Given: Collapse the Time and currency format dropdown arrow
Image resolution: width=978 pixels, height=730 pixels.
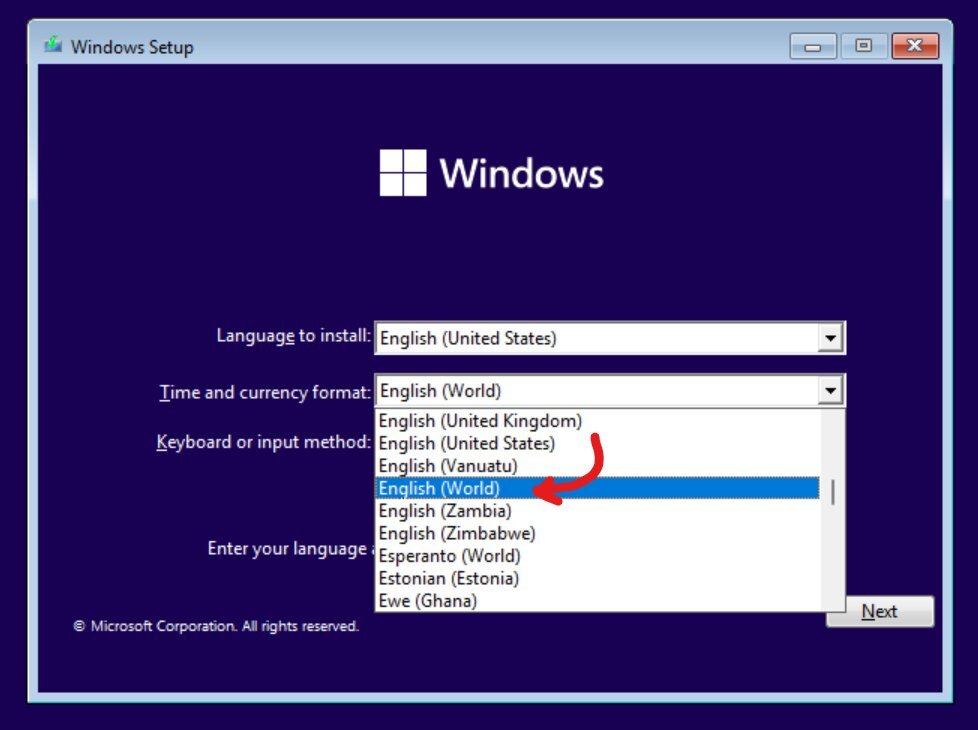Looking at the screenshot, I should [x=830, y=391].
